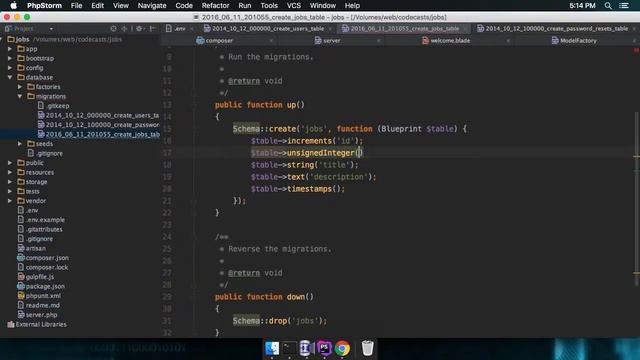
Task: Click scroll-from-source target icon in Project panel
Action: 113,29
